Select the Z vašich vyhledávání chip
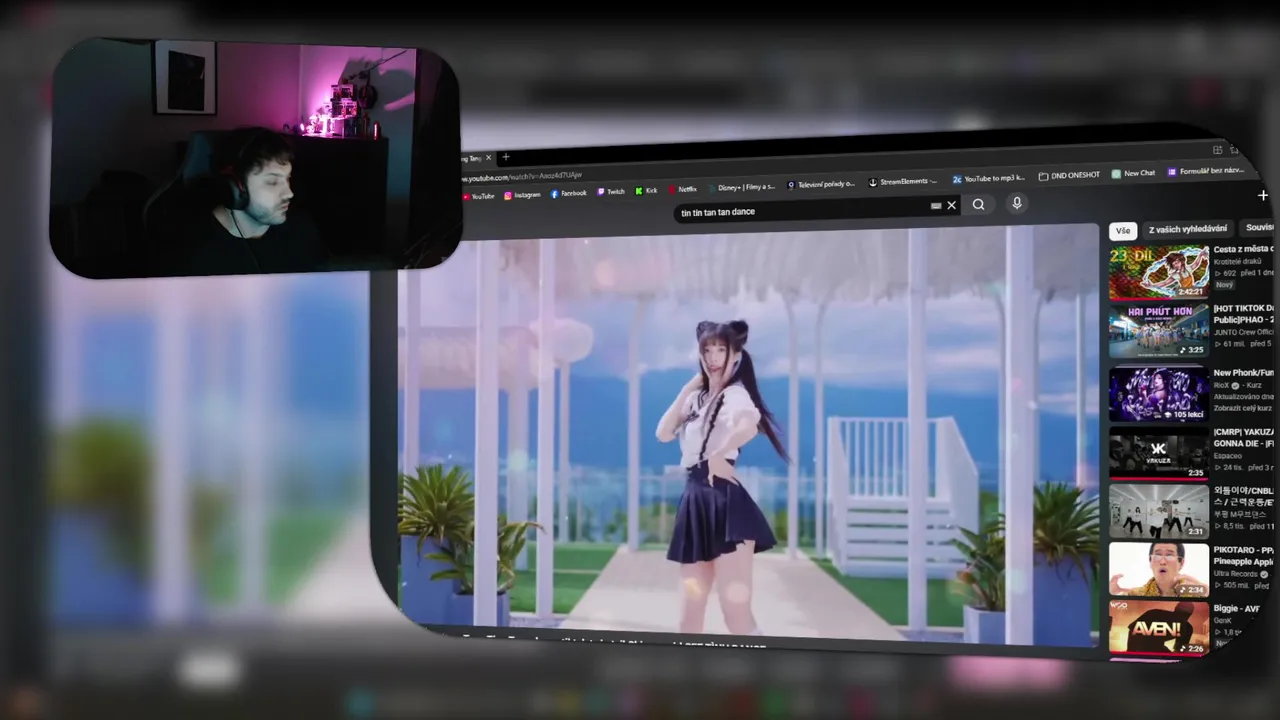Image resolution: width=1280 pixels, height=720 pixels. [x=1188, y=229]
